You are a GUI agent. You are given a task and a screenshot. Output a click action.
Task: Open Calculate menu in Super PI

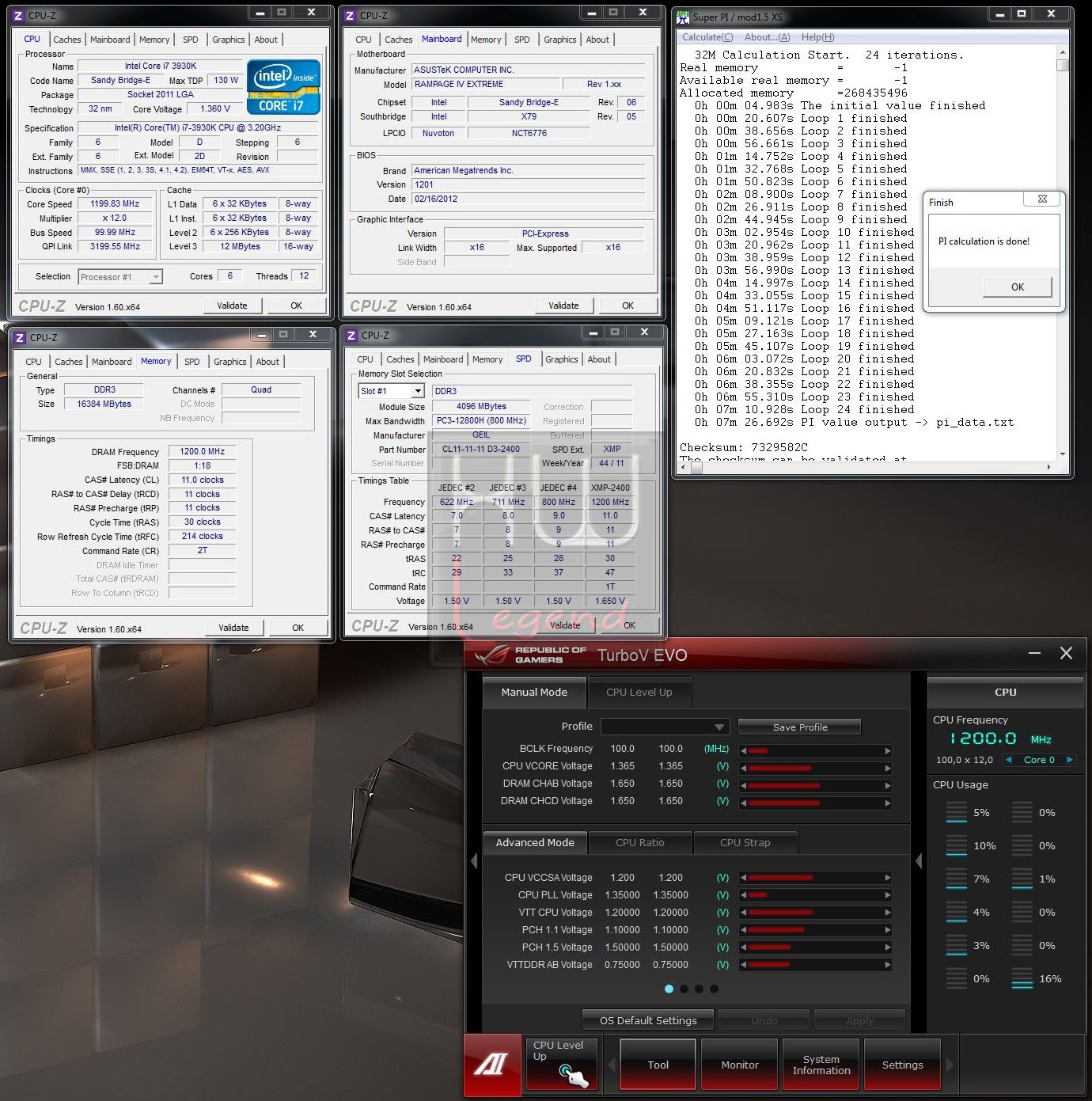(707, 37)
